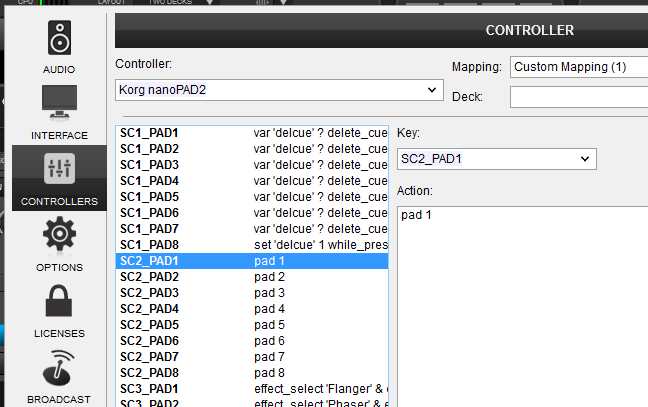Image resolution: width=648 pixels, height=407 pixels.
Task: Select the SC1_PAD5 mapping row
Action: [x=252, y=197]
